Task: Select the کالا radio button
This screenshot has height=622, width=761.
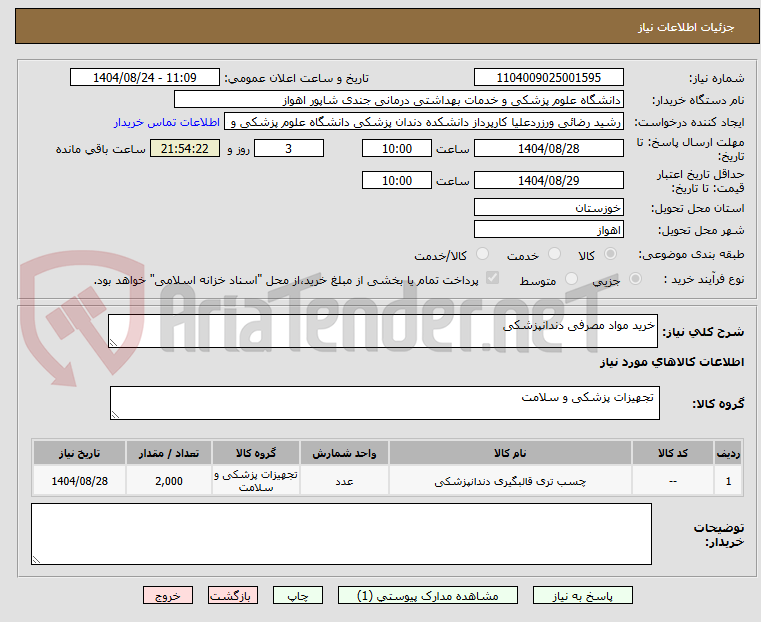Action: [611, 254]
